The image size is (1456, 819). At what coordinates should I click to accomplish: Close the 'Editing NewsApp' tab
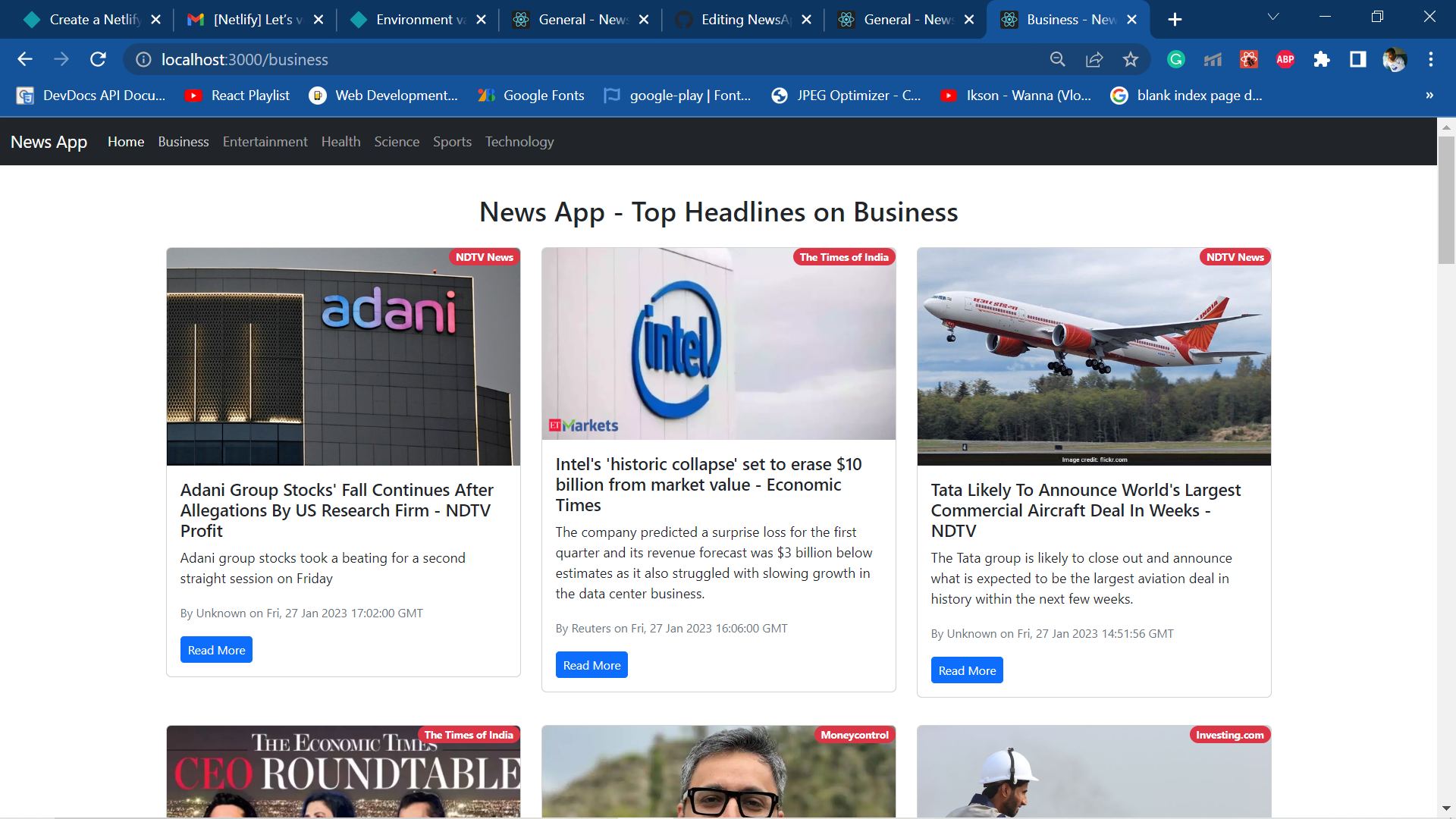(806, 20)
